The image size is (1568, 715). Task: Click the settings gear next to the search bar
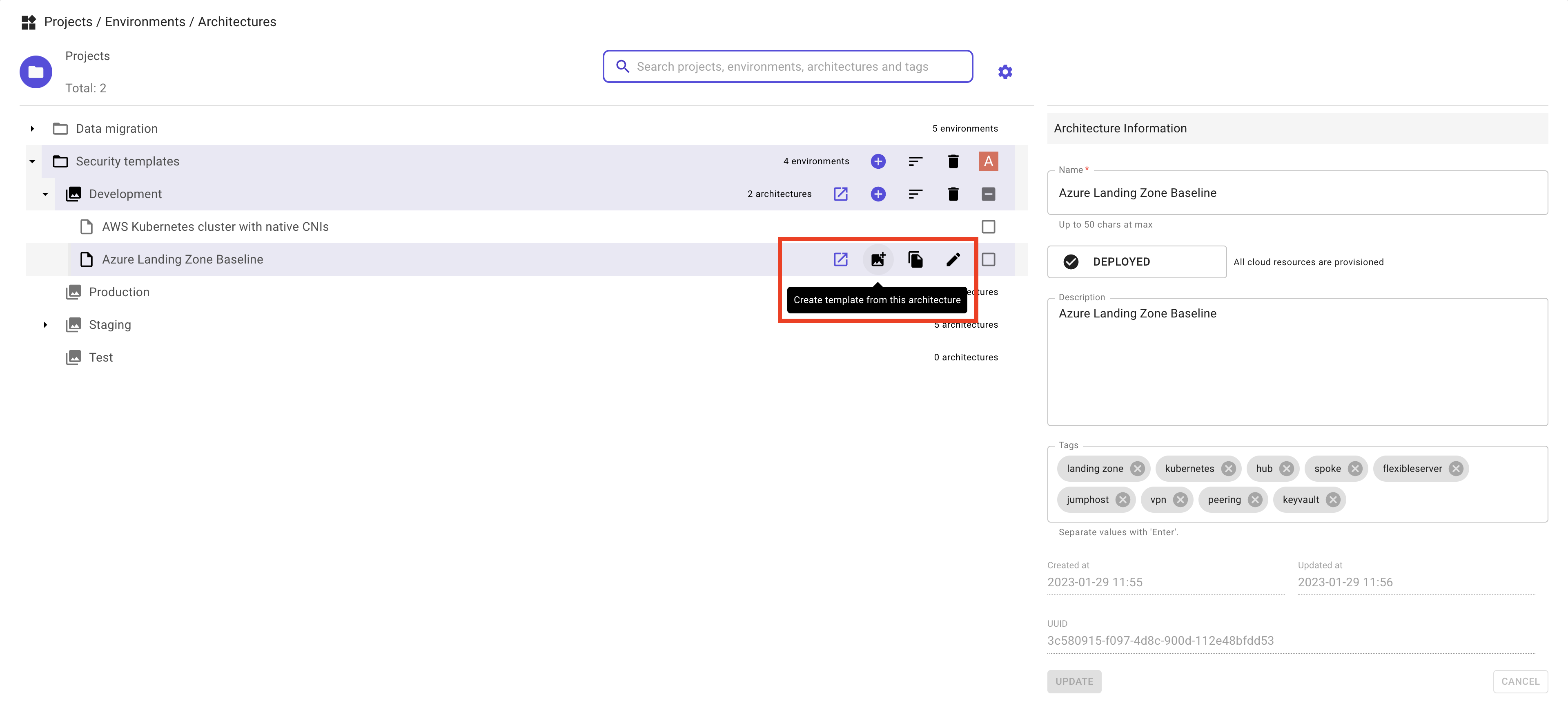click(x=1005, y=72)
